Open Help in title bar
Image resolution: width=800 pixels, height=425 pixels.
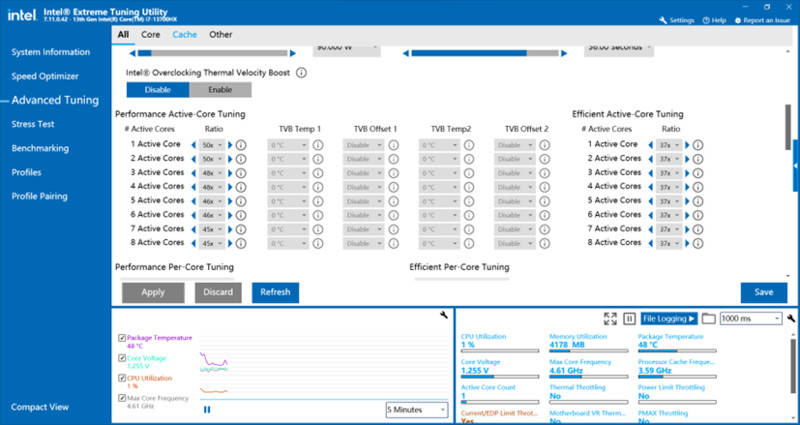pyautogui.click(x=714, y=20)
